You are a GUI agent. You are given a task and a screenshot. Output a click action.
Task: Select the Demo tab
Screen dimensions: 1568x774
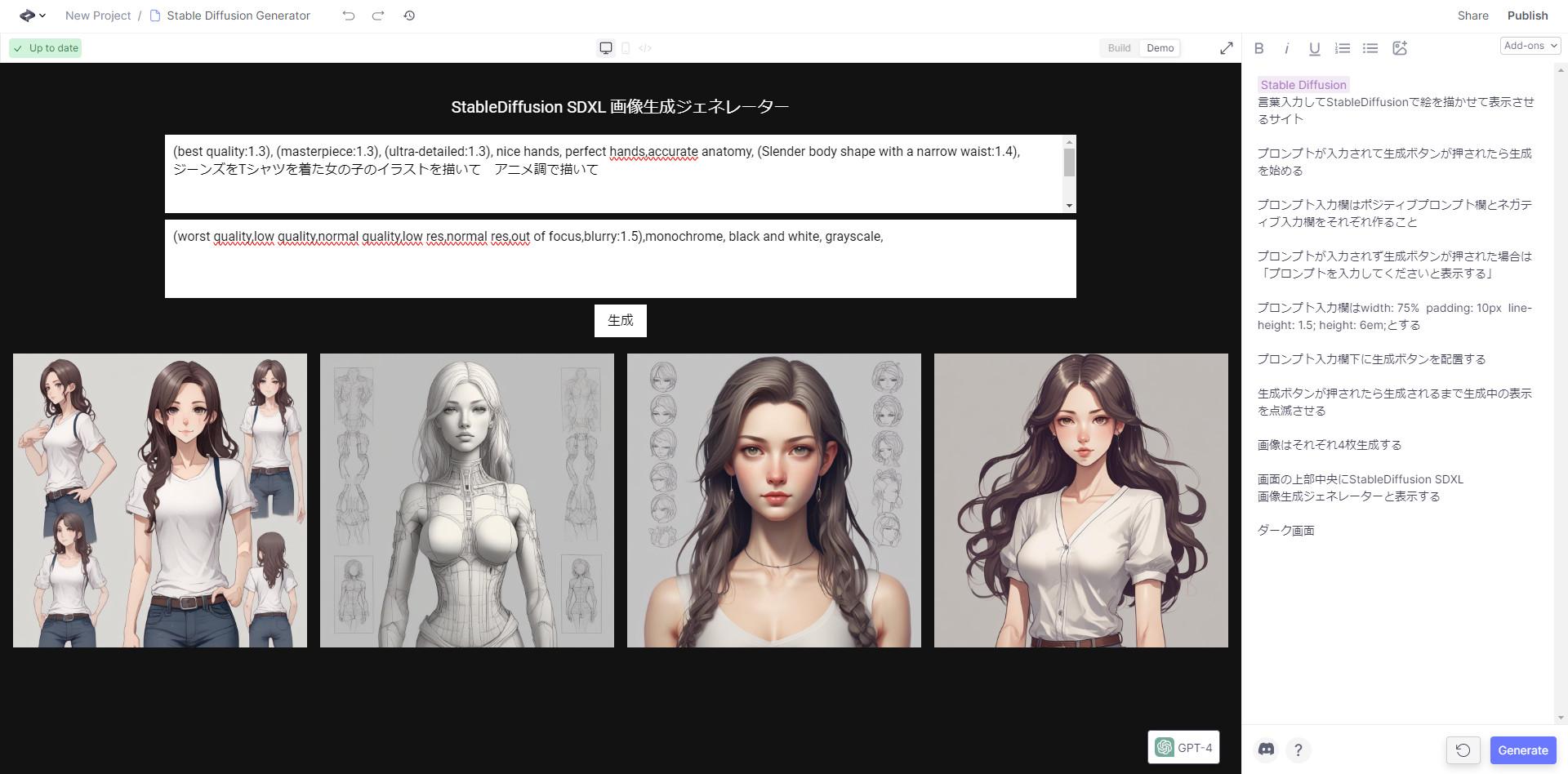[1160, 48]
